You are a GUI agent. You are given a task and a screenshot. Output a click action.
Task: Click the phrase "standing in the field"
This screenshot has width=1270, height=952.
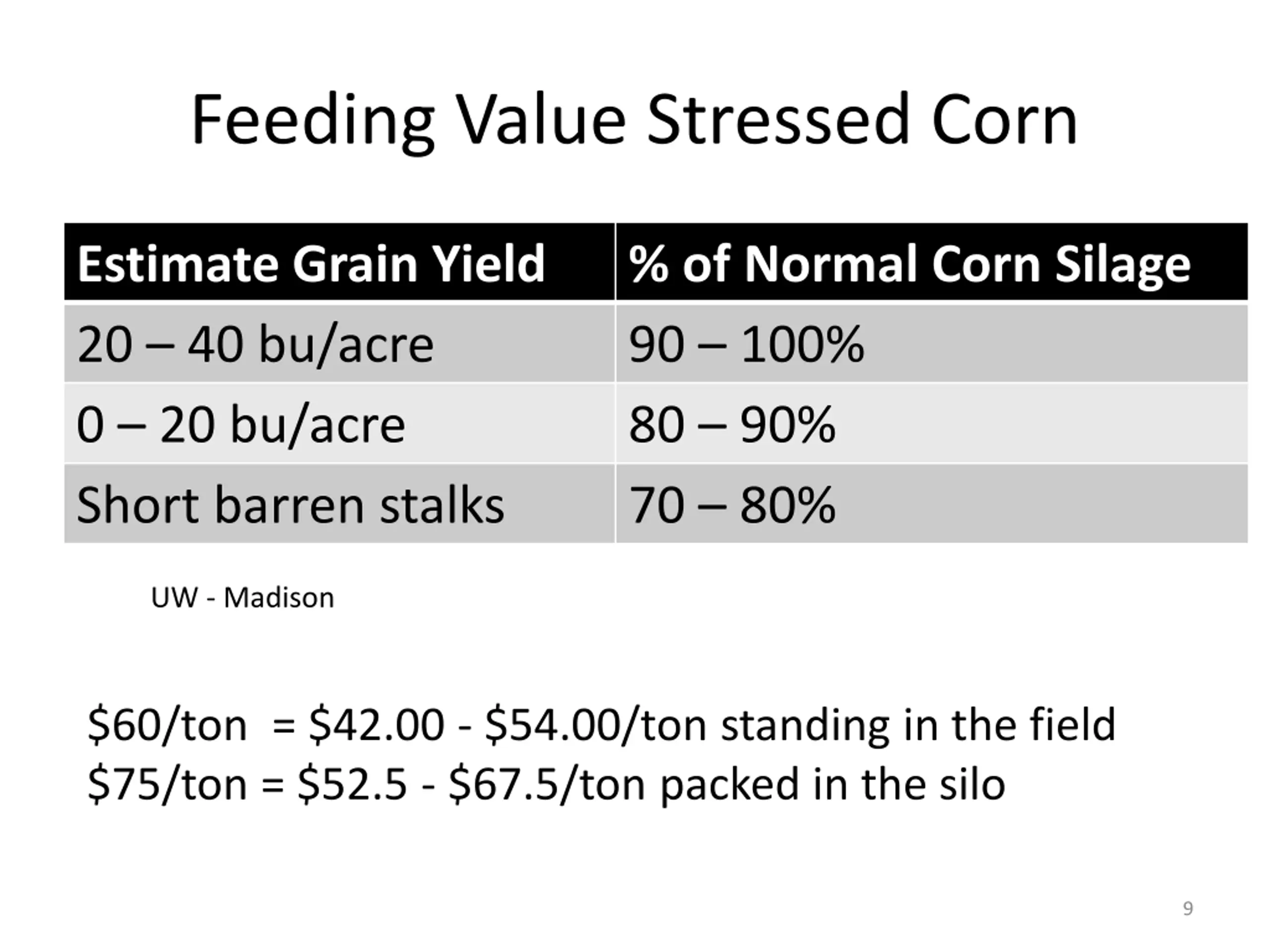tap(918, 725)
